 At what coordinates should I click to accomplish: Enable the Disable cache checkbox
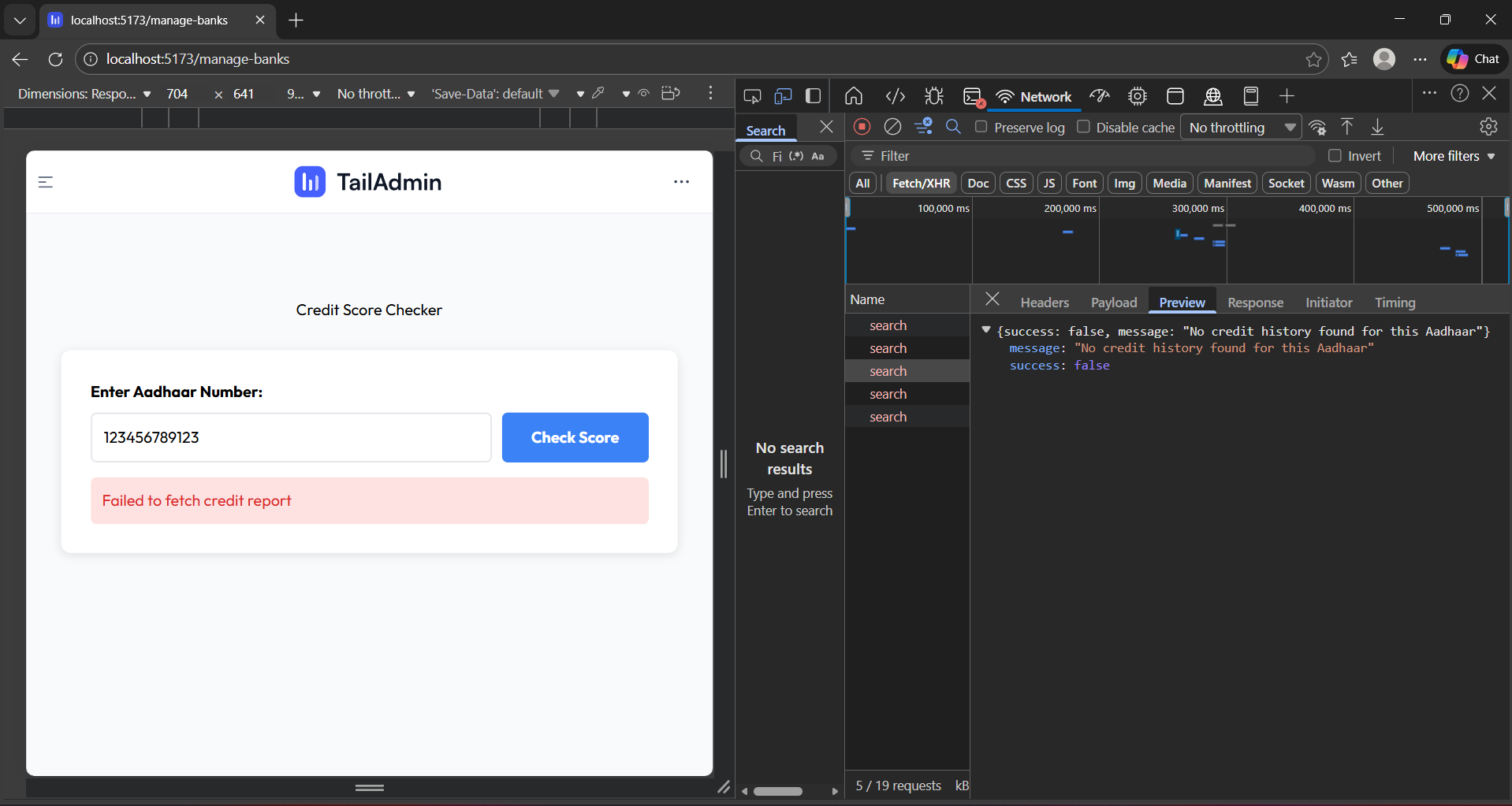[x=1083, y=127]
